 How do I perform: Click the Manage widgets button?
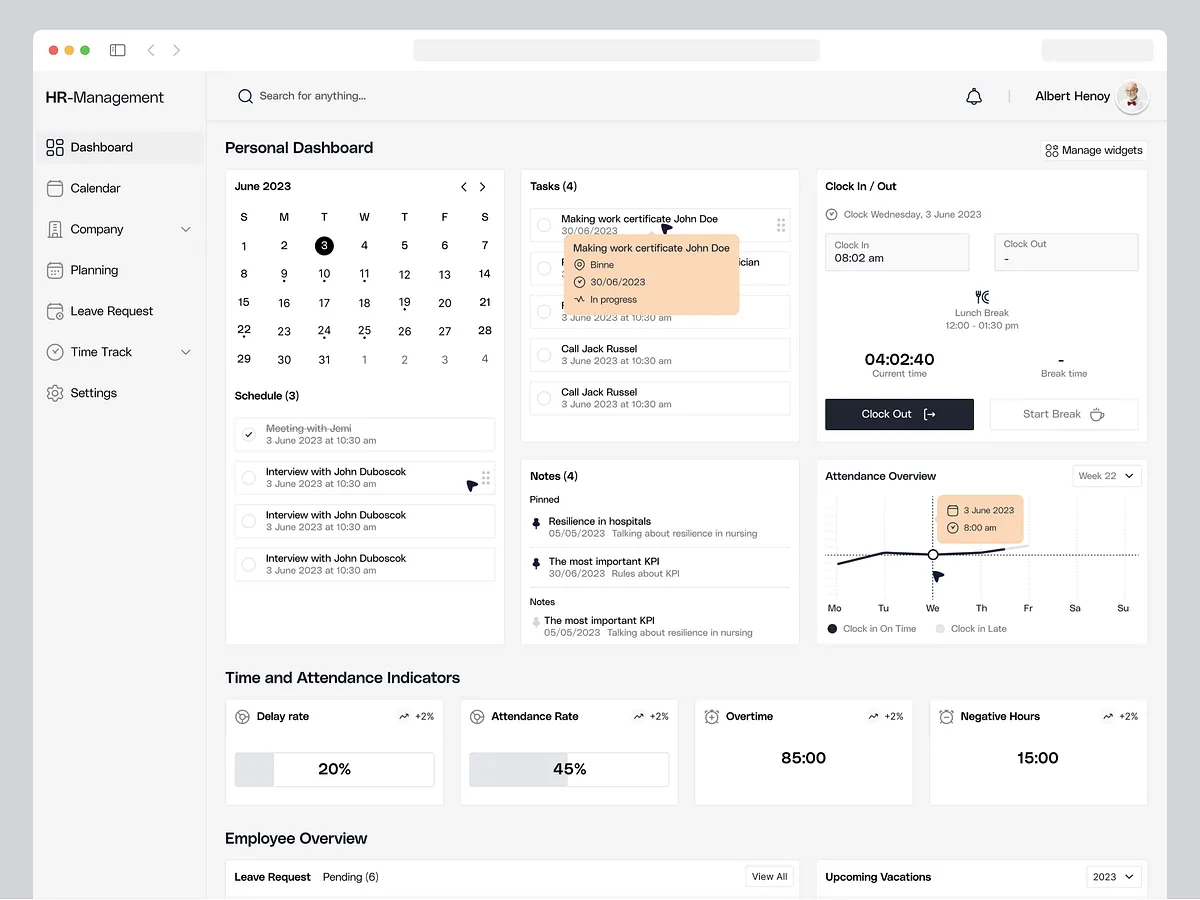[x=1094, y=150]
